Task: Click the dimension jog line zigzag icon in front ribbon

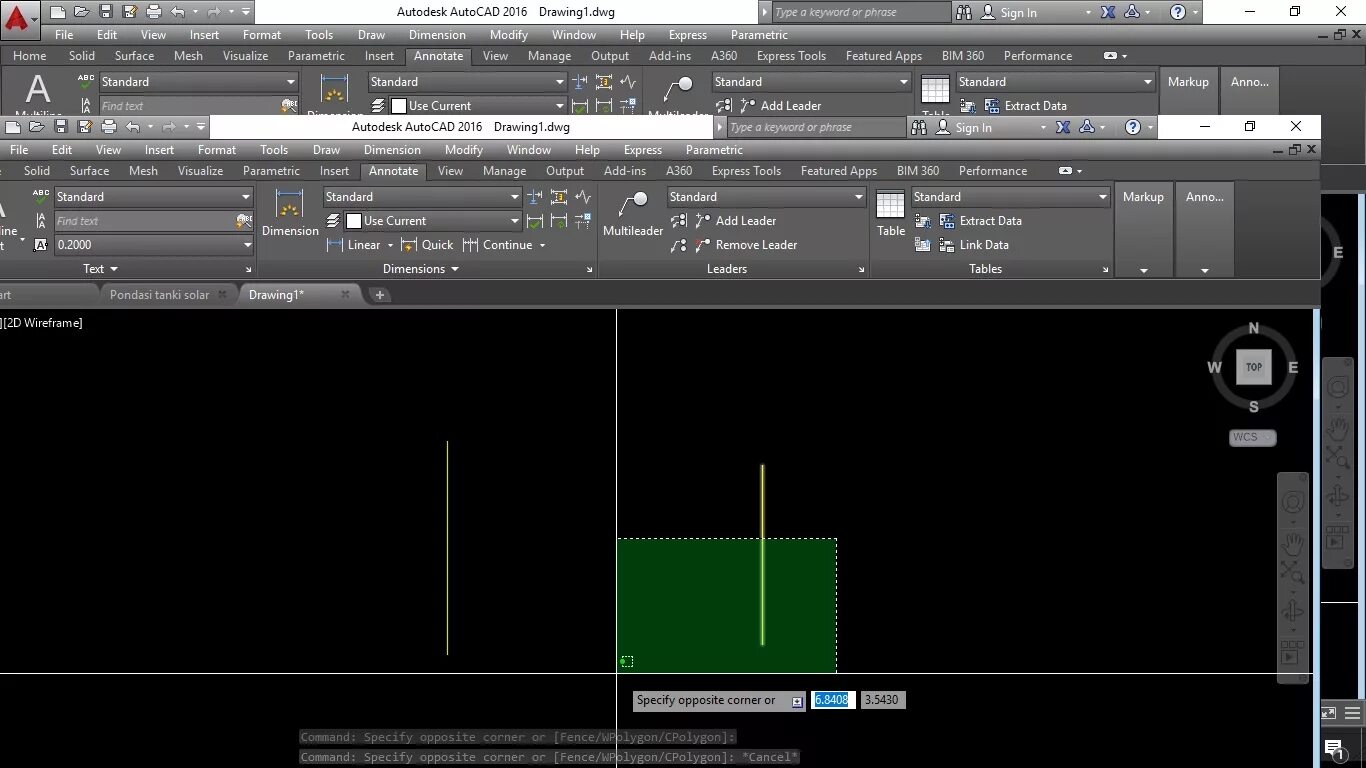Action: pyautogui.click(x=583, y=197)
